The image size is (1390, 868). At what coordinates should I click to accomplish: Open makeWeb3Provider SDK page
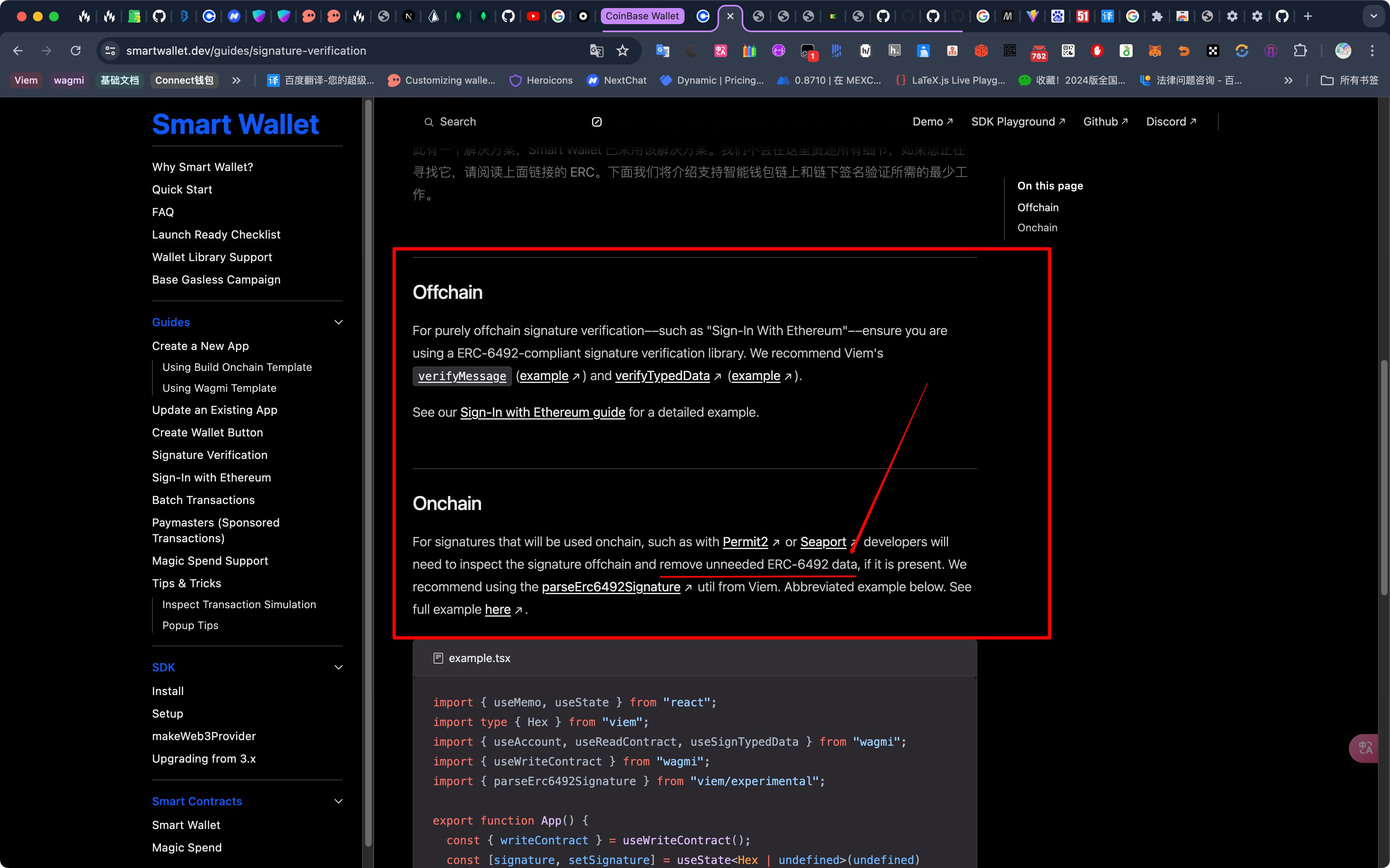(204, 736)
